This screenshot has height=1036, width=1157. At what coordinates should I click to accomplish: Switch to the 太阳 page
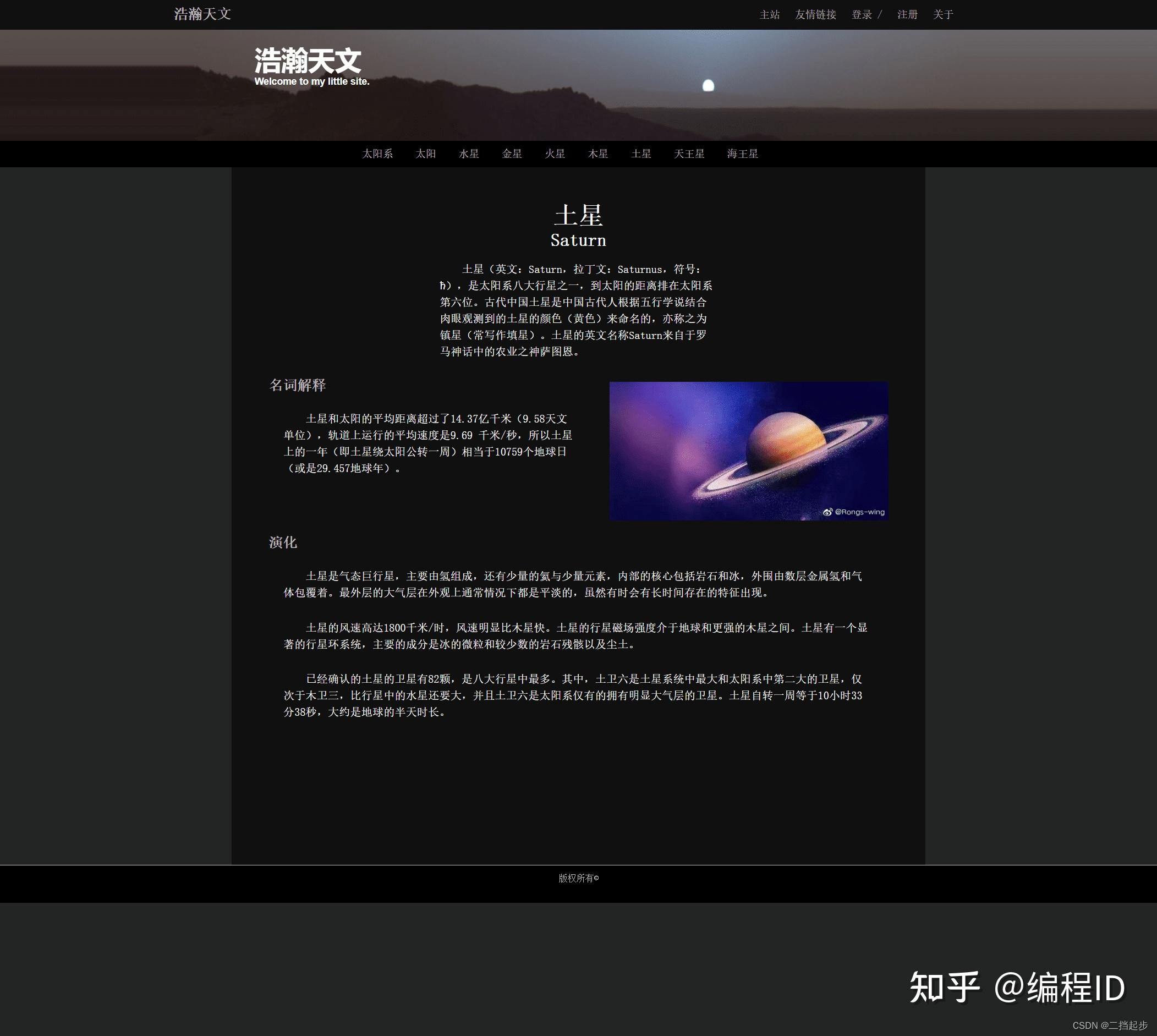pyautogui.click(x=426, y=154)
